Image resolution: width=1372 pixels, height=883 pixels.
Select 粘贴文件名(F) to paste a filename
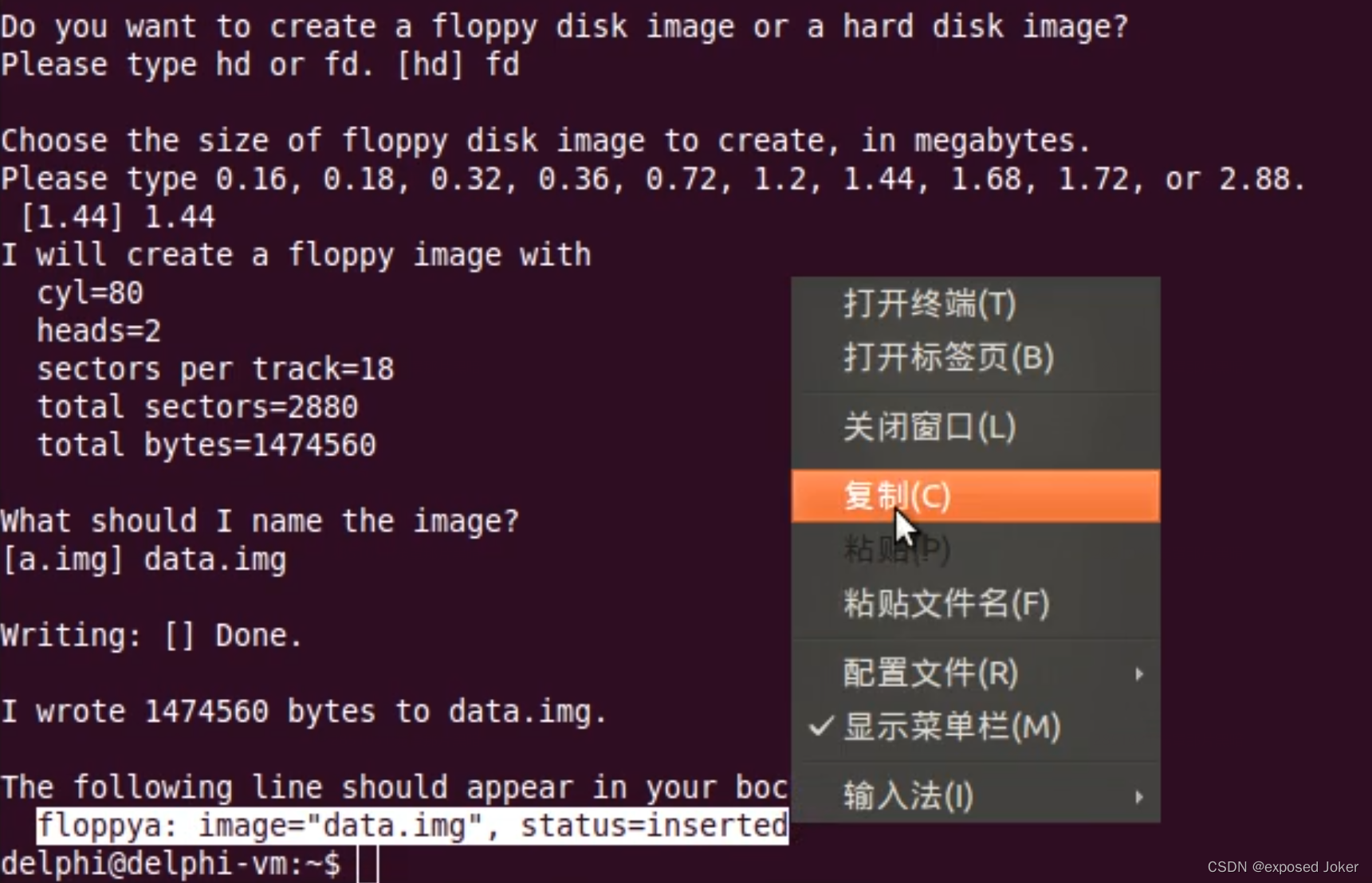click(x=946, y=603)
